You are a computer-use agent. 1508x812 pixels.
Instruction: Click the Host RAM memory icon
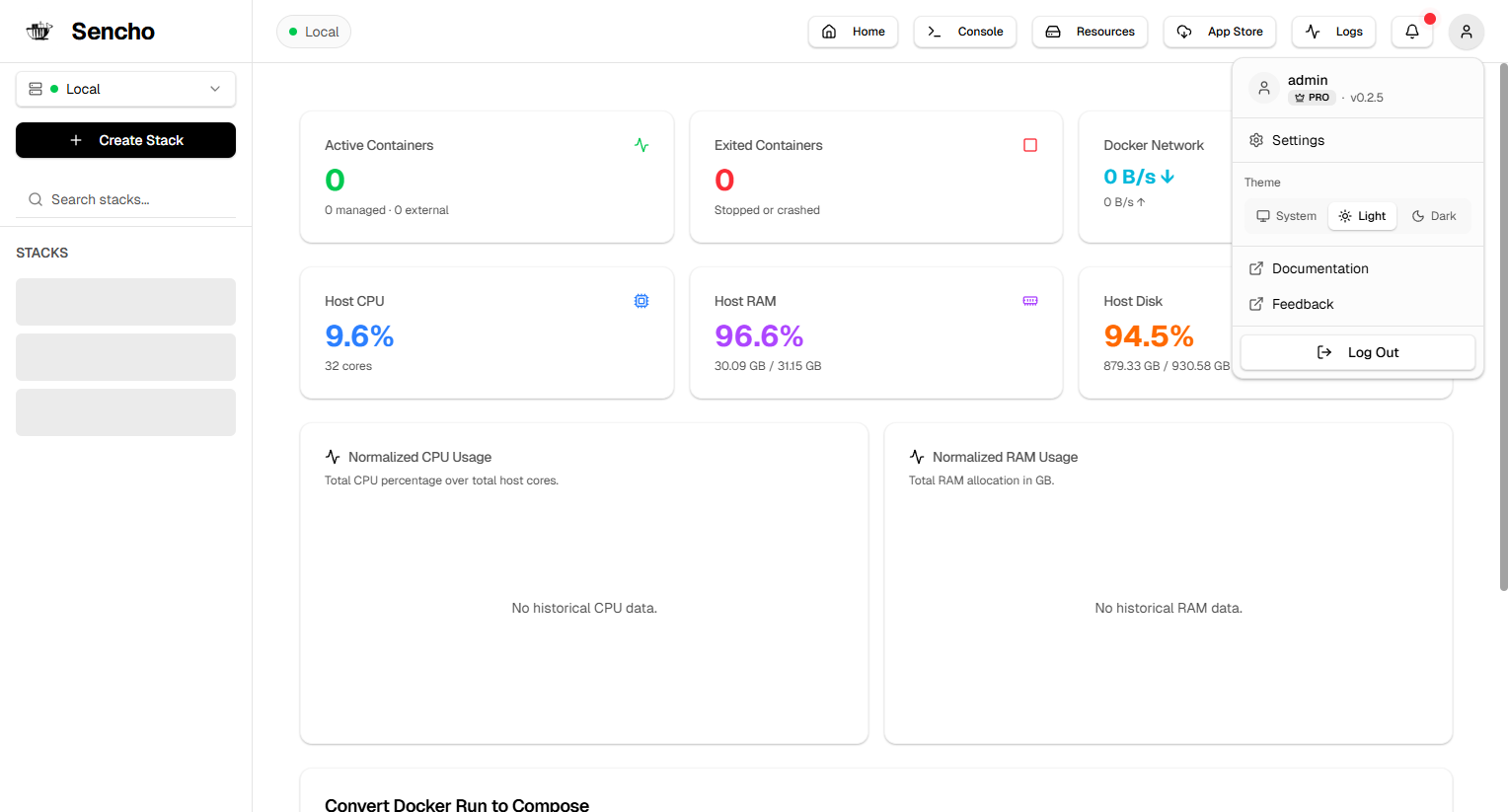(1030, 301)
